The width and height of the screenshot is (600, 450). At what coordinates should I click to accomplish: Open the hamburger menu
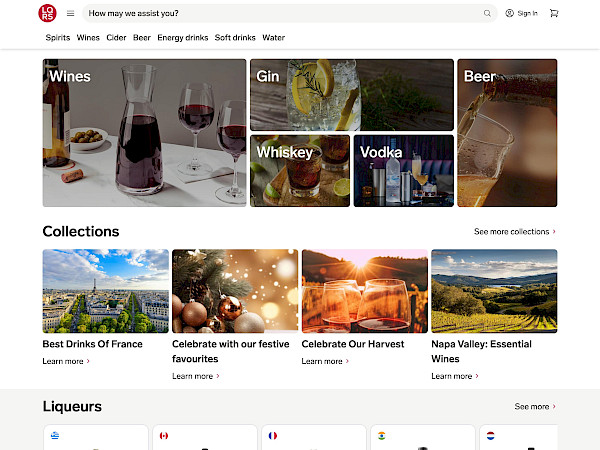pyautogui.click(x=70, y=13)
